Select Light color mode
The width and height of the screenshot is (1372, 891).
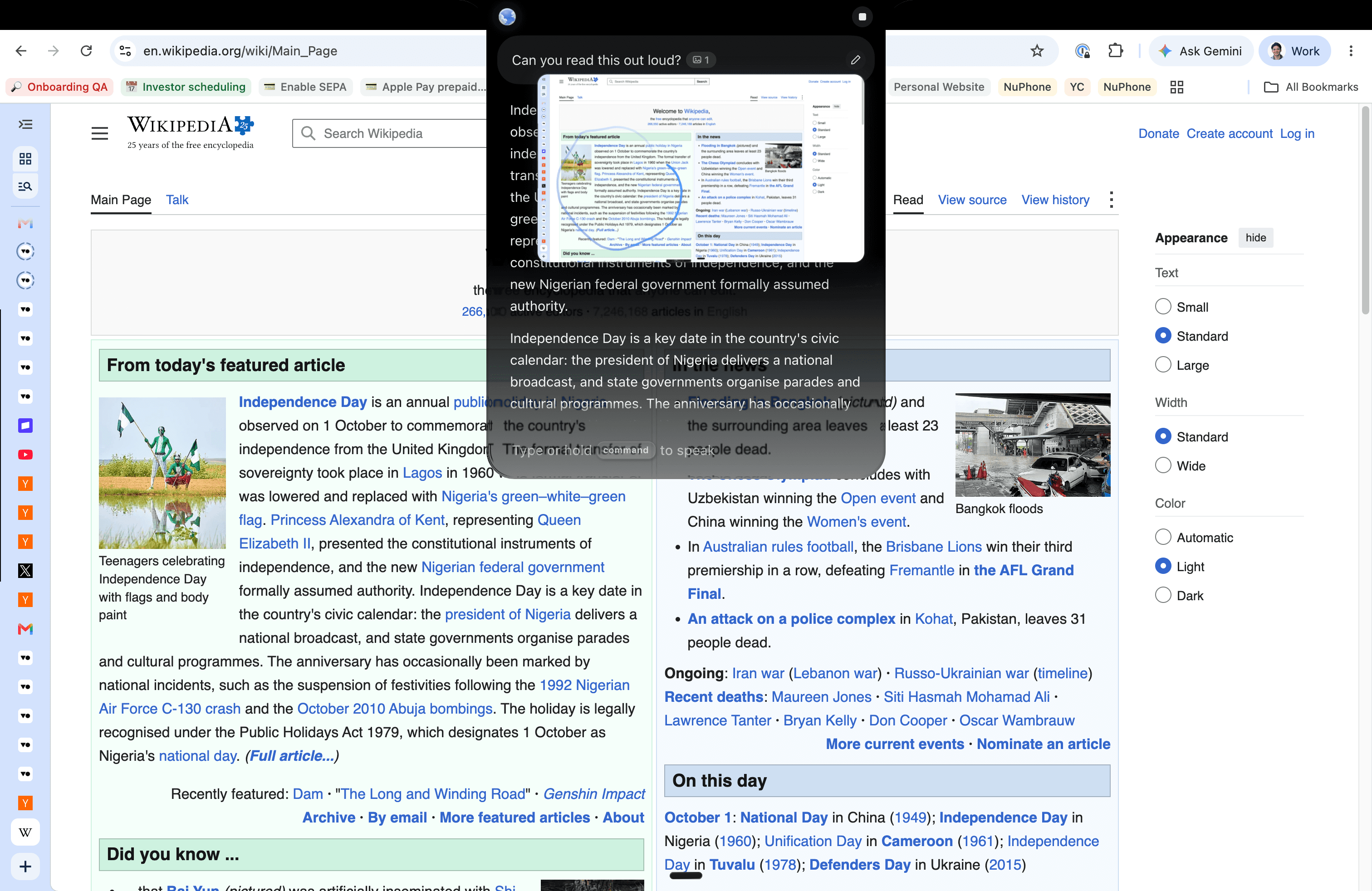[x=1163, y=566]
